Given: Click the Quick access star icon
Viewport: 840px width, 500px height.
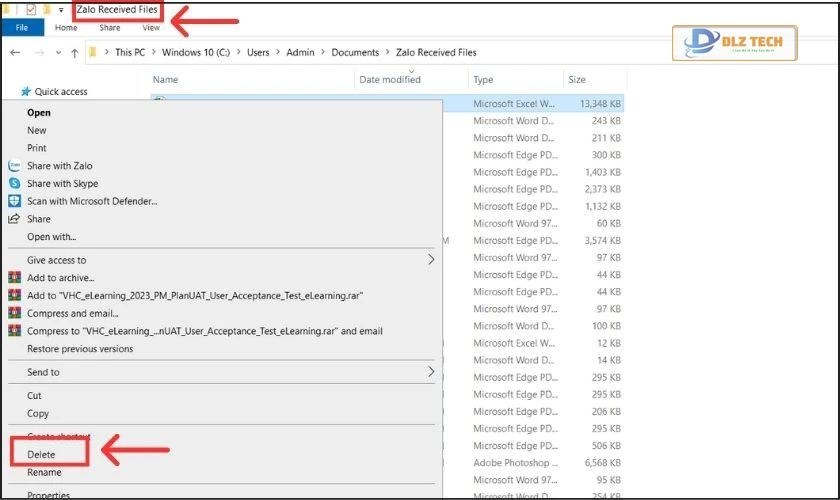Looking at the screenshot, I should coord(26,92).
